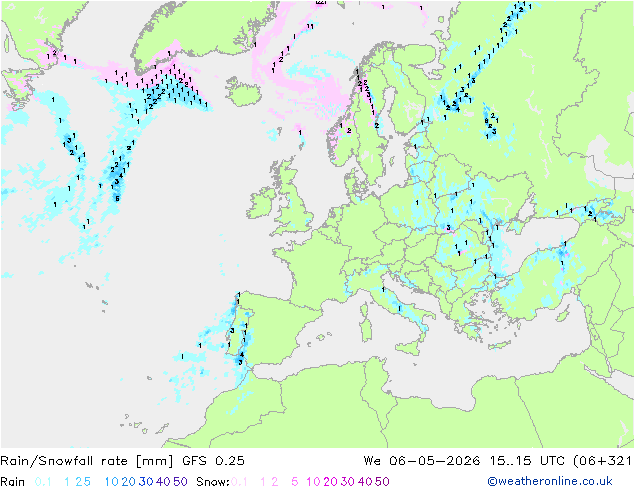This screenshot has width=634, height=490.
Task: Click the '(06+321' forecast run text
Action: (603, 461)
